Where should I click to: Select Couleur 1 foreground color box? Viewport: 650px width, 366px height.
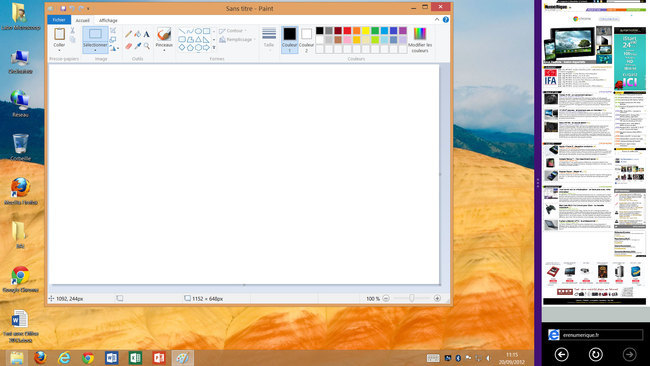coord(289,40)
